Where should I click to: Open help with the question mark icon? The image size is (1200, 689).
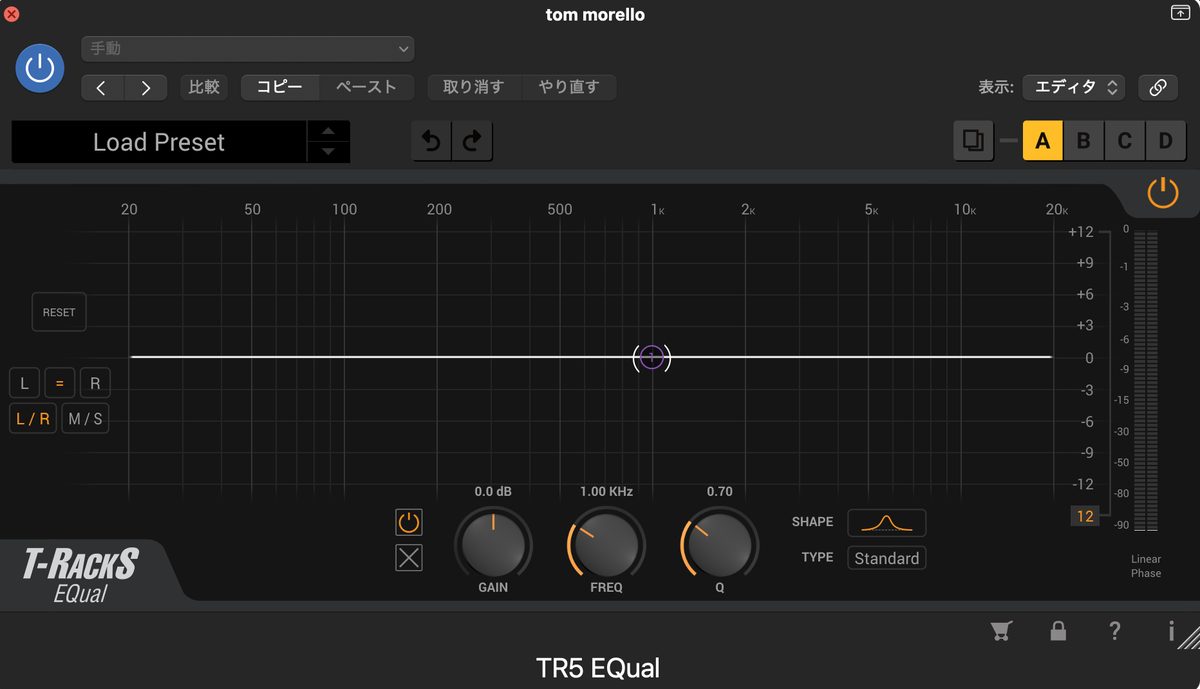click(1115, 630)
